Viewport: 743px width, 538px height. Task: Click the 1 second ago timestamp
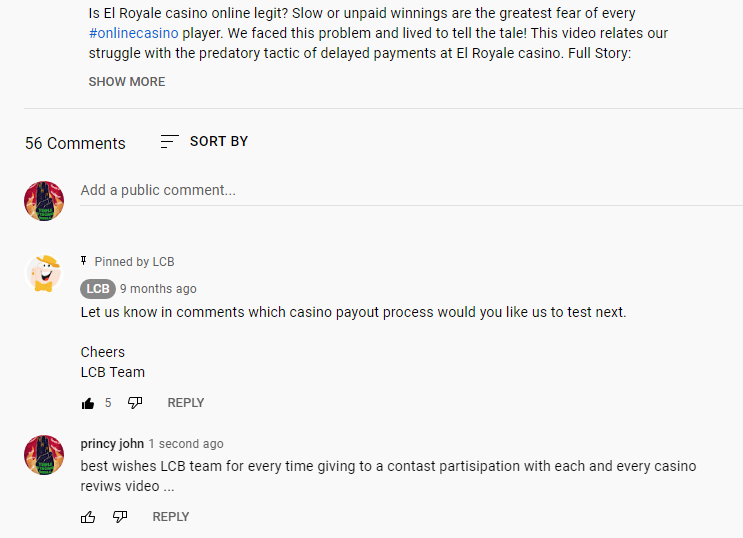(x=186, y=444)
